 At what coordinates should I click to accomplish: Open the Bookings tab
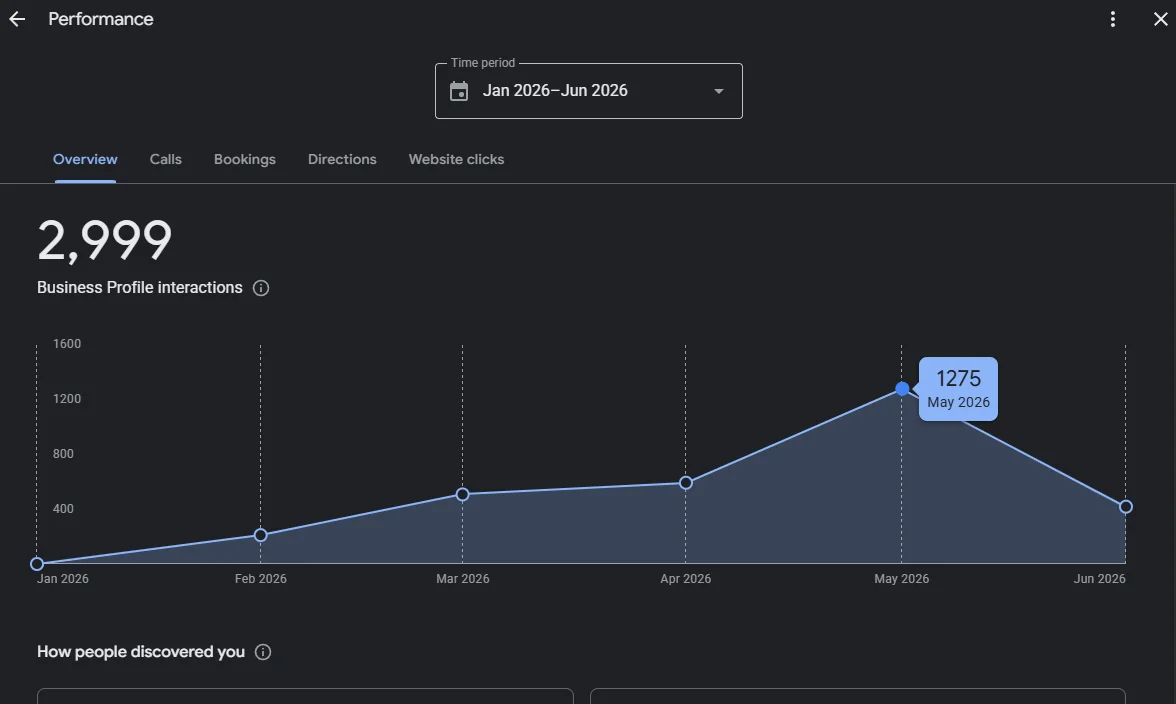[x=244, y=160]
